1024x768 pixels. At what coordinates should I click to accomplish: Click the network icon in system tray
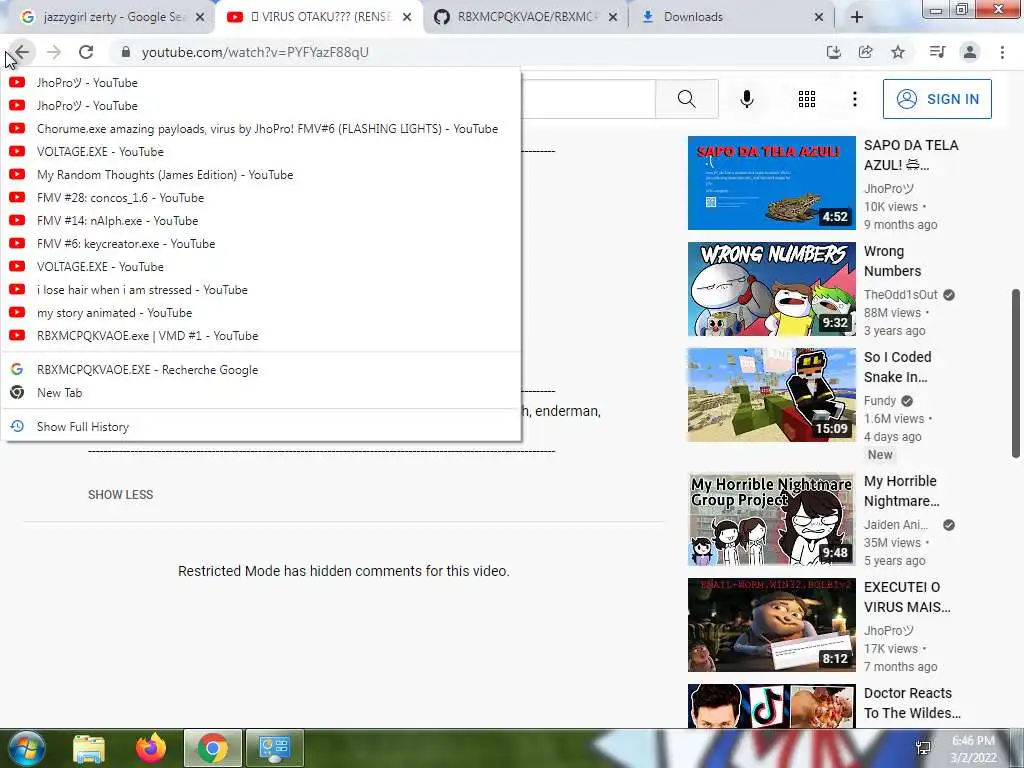tap(923, 748)
